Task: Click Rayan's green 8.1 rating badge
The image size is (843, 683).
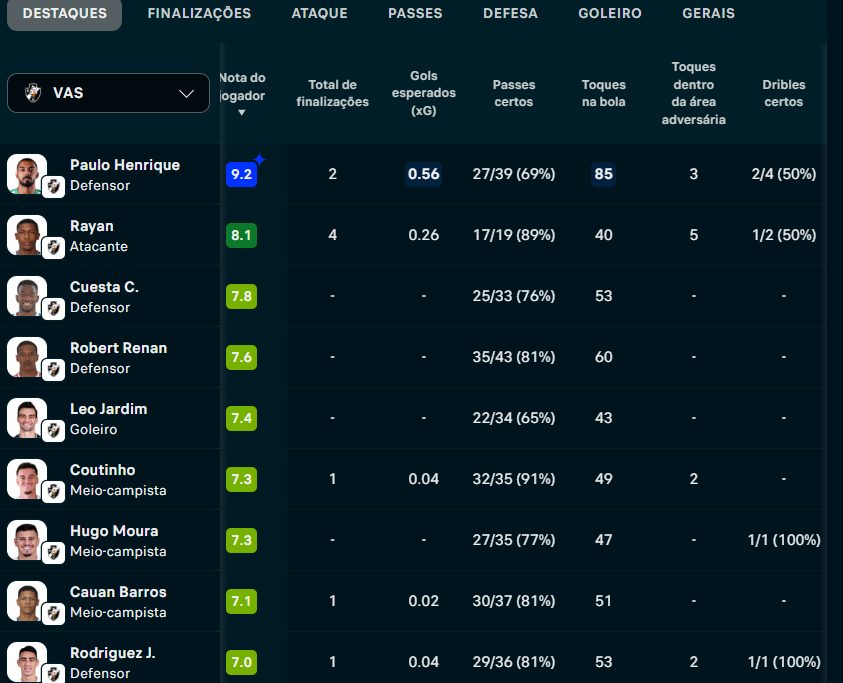Action: coord(241,235)
